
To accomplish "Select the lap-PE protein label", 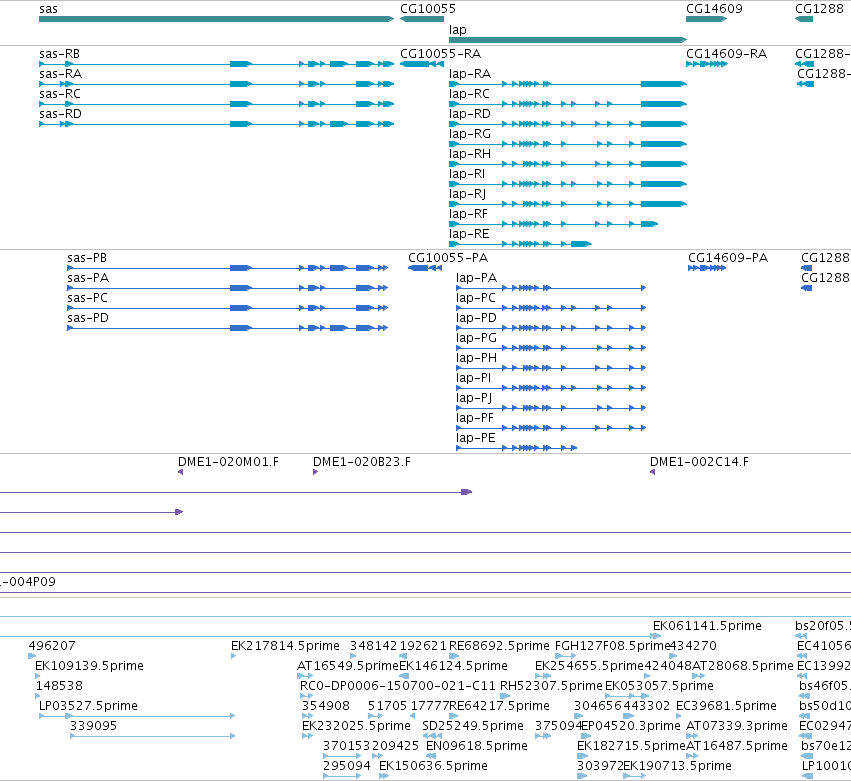I will pos(475,439).
